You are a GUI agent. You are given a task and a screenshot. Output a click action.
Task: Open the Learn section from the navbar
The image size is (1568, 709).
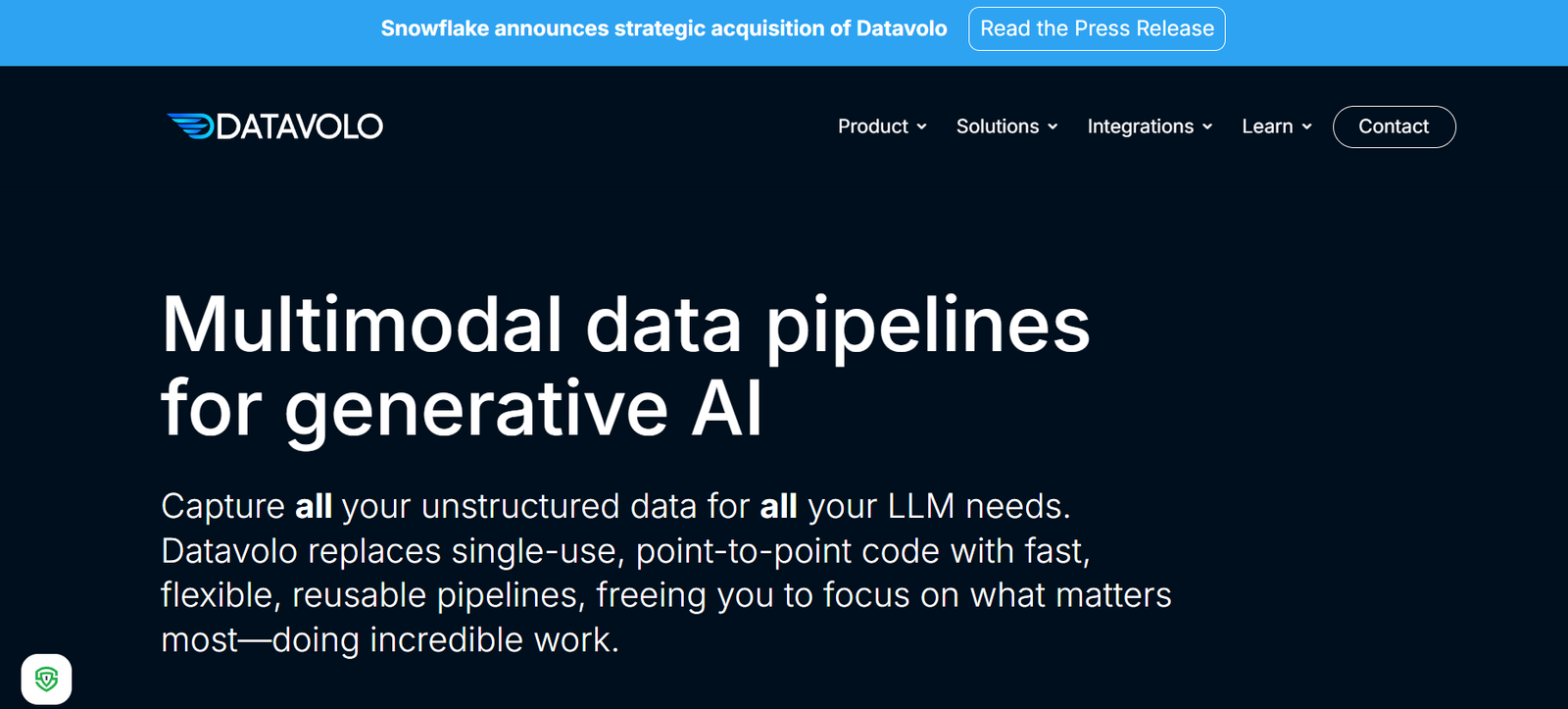point(1268,127)
